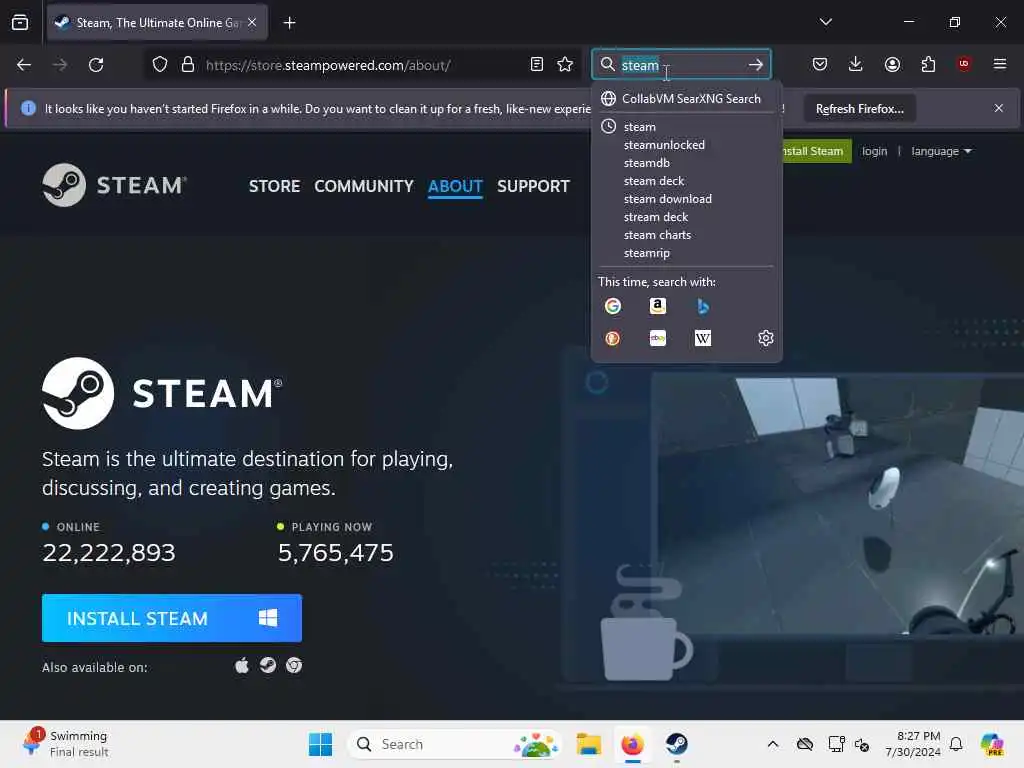Open the Windows Start menu

point(320,744)
